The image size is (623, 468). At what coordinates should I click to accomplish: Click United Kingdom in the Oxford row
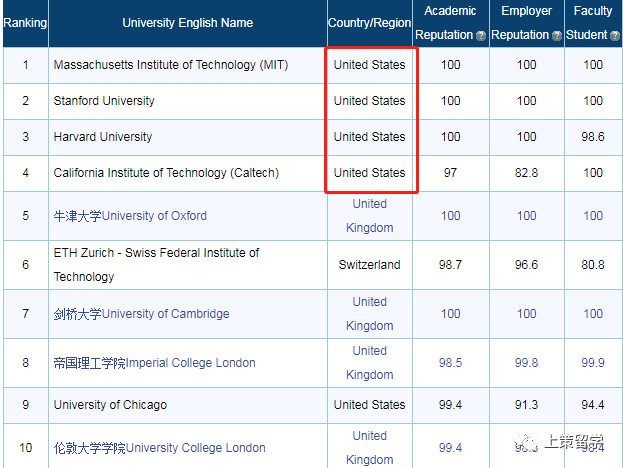click(370, 216)
